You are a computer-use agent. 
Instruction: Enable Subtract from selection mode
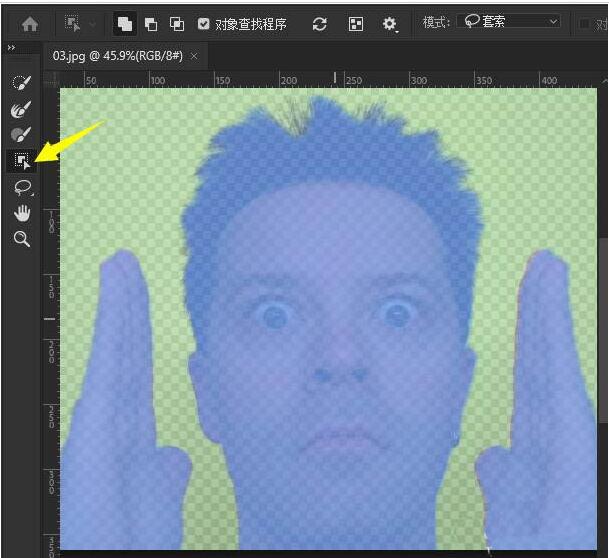[151, 23]
